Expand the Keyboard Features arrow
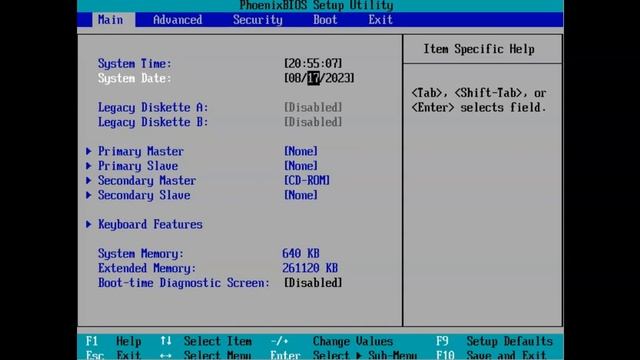The height and width of the screenshot is (360, 640). point(89,224)
